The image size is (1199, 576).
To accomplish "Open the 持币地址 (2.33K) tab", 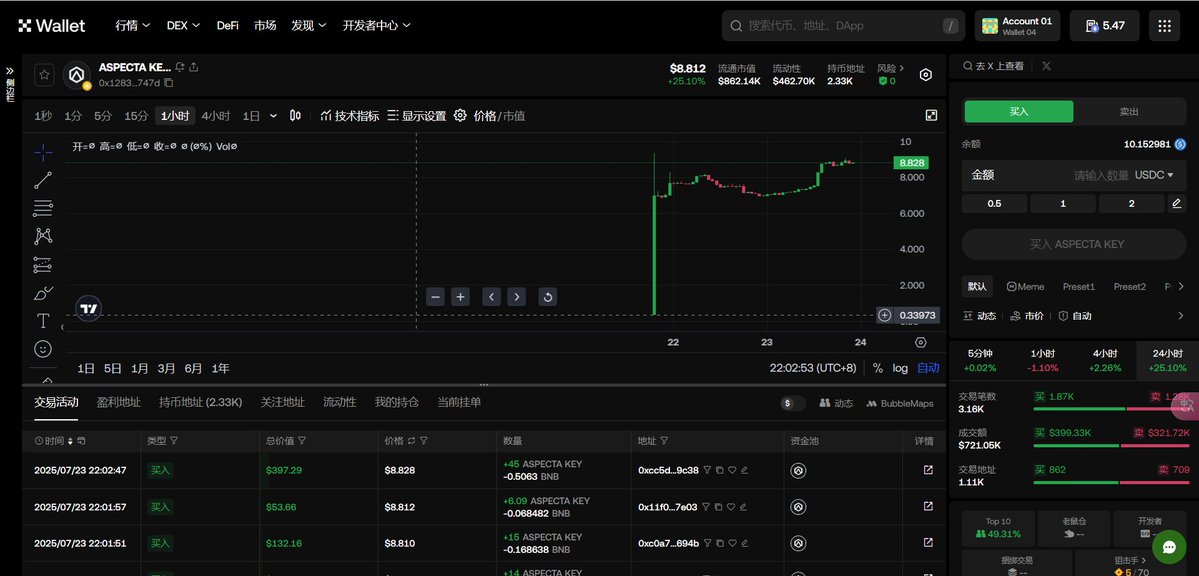I will [x=200, y=402].
